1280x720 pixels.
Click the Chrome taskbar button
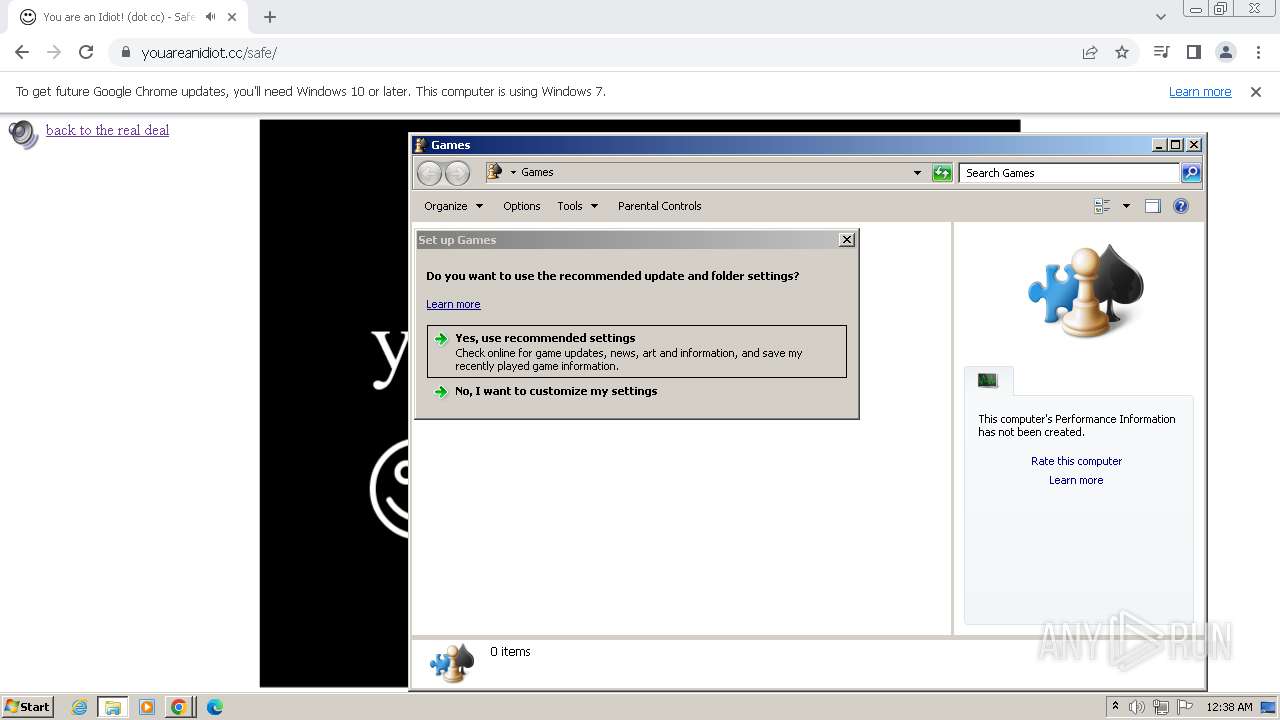point(179,707)
